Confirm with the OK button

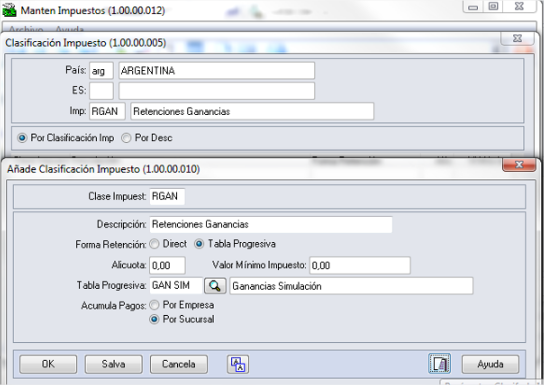click(48, 364)
